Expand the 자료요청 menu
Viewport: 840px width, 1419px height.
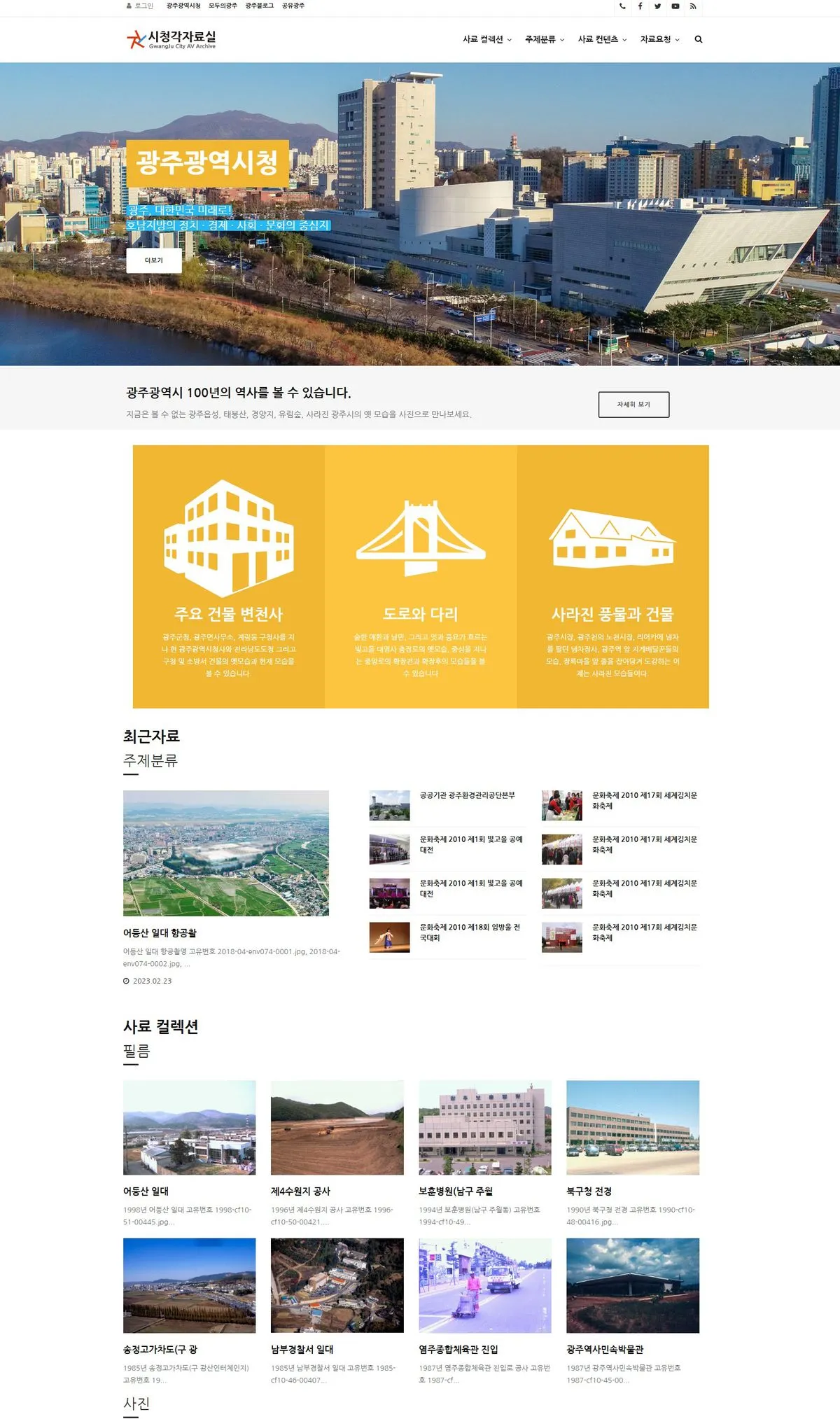tap(659, 39)
